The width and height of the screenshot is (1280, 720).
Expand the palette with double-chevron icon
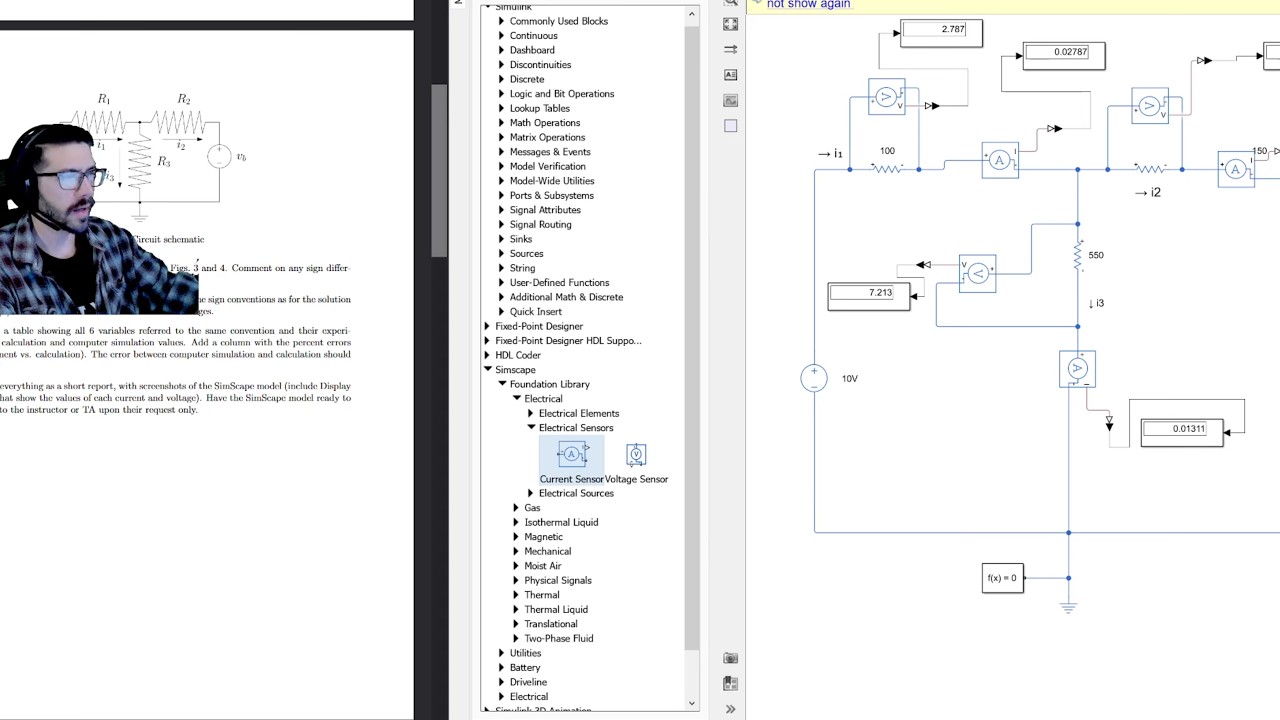(730, 709)
